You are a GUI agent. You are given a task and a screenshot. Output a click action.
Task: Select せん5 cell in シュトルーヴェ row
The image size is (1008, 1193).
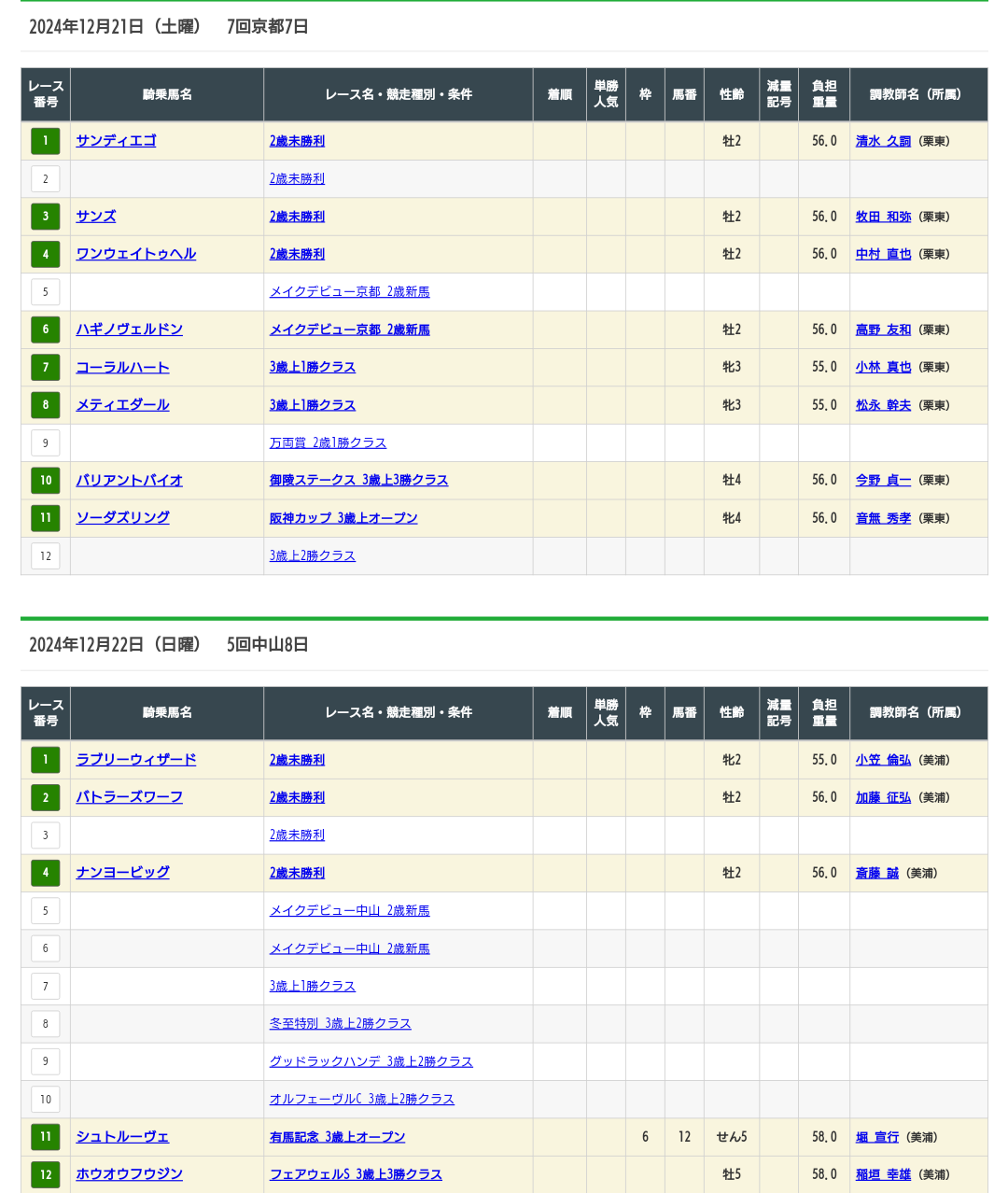point(732,1137)
